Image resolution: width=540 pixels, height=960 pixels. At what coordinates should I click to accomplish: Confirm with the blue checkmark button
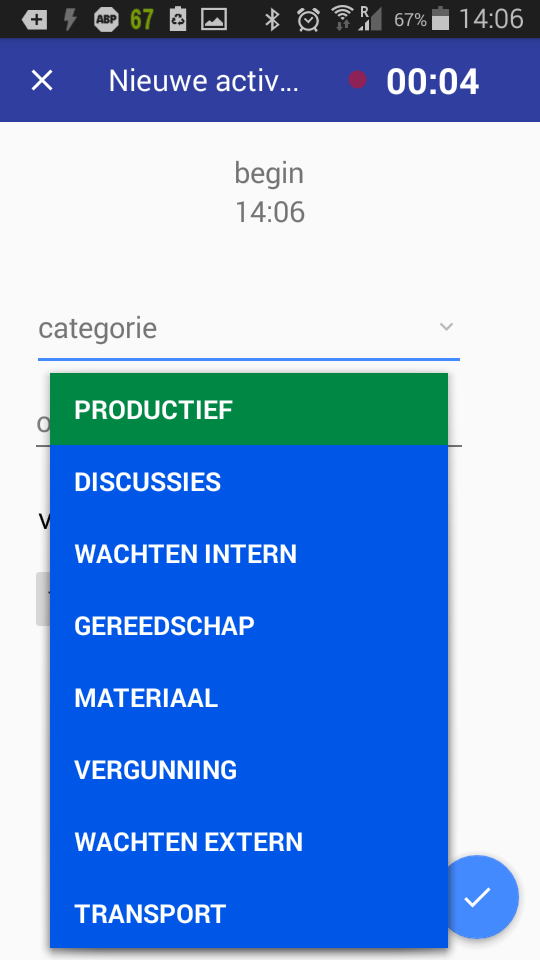(x=478, y=897)
